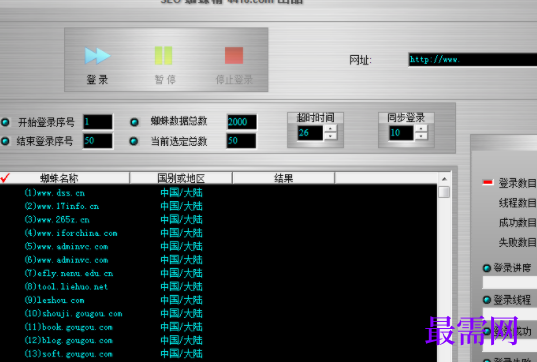Screen dimensions: 537x362
Task: Toggle the 登录进度 bullet on right panel
Action: point(487,268)
